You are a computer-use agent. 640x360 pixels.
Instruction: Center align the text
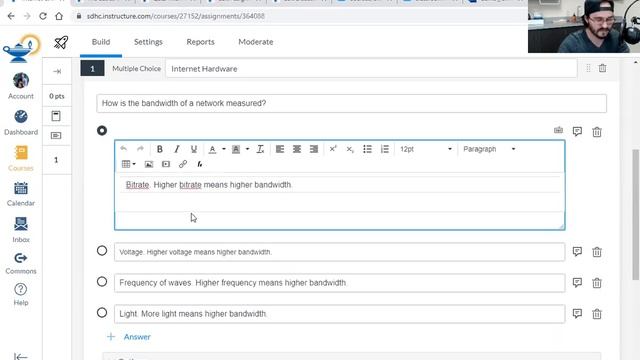297,149
